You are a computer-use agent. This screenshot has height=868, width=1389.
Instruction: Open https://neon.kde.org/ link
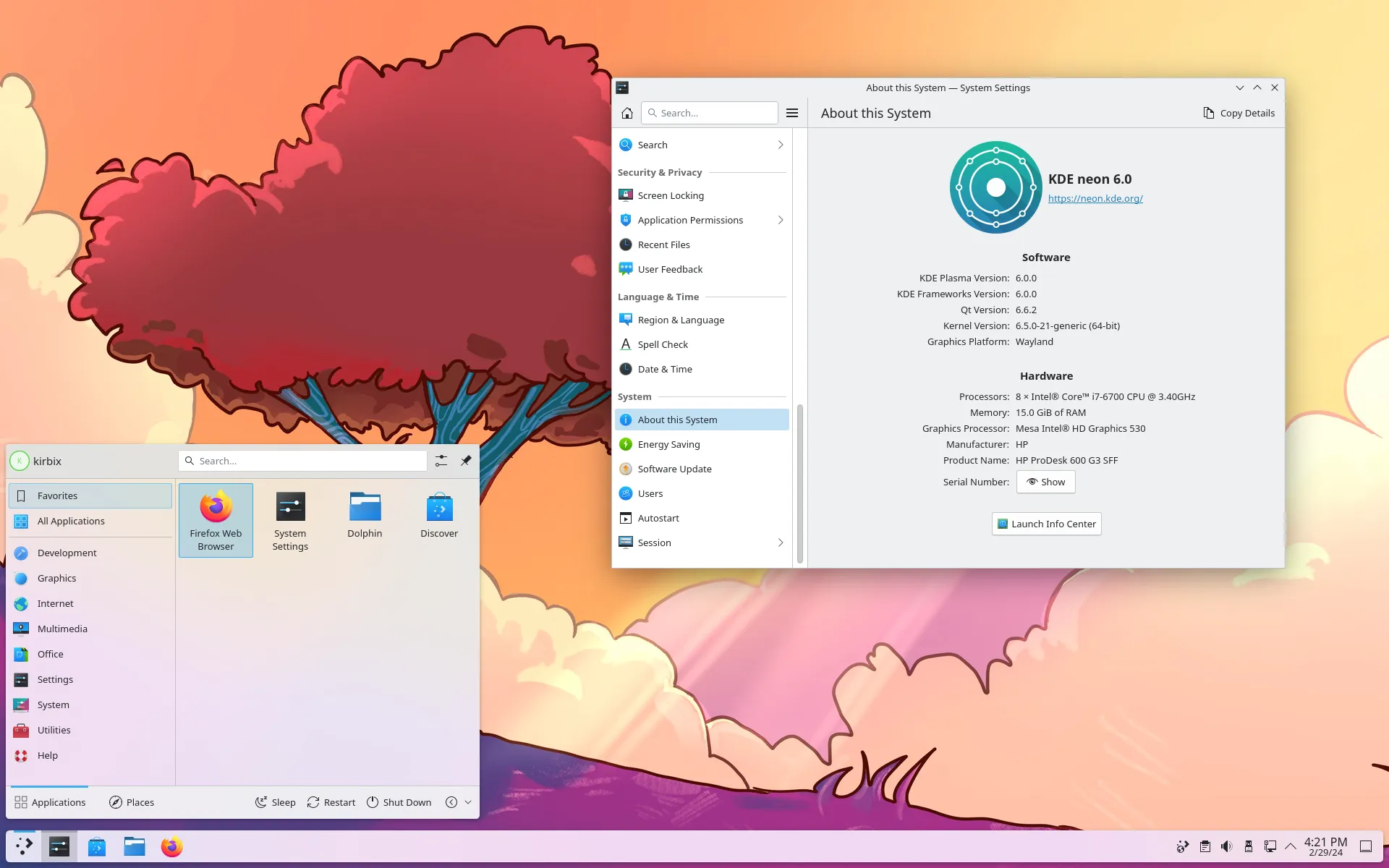(x=1095, y=198)
